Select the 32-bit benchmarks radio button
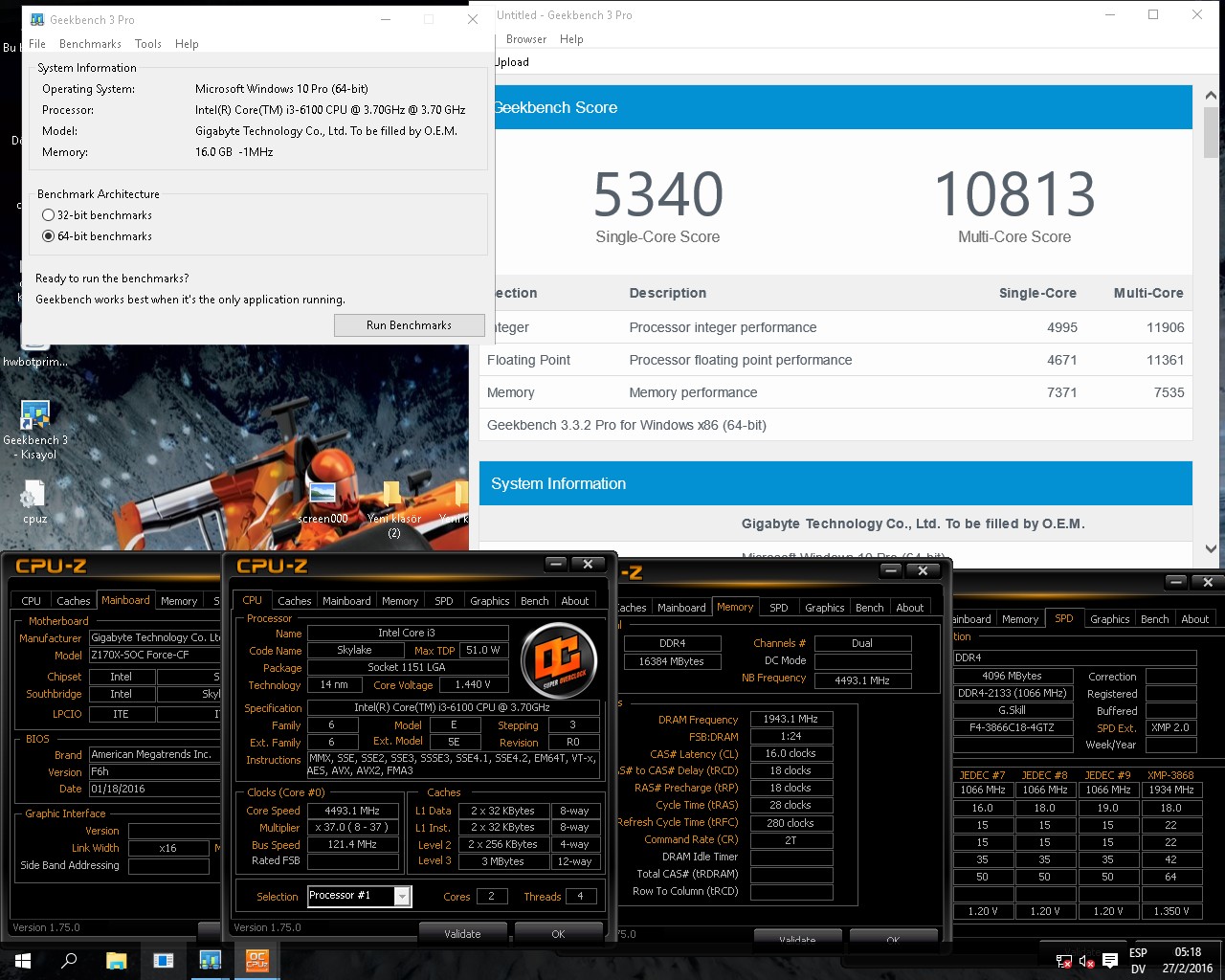This screenshot has width=1225, height=980. pyautogui.click(x=48, y=215)
